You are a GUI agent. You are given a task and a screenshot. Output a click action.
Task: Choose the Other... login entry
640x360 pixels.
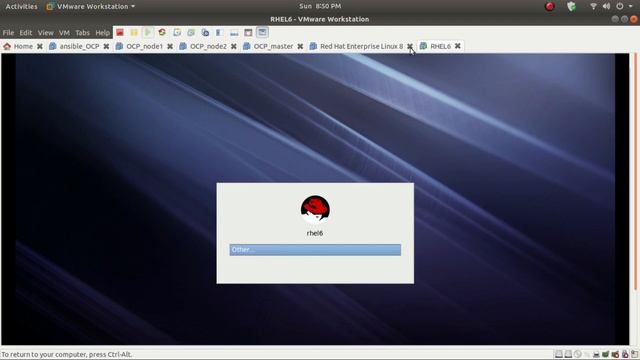pos(315,250)
